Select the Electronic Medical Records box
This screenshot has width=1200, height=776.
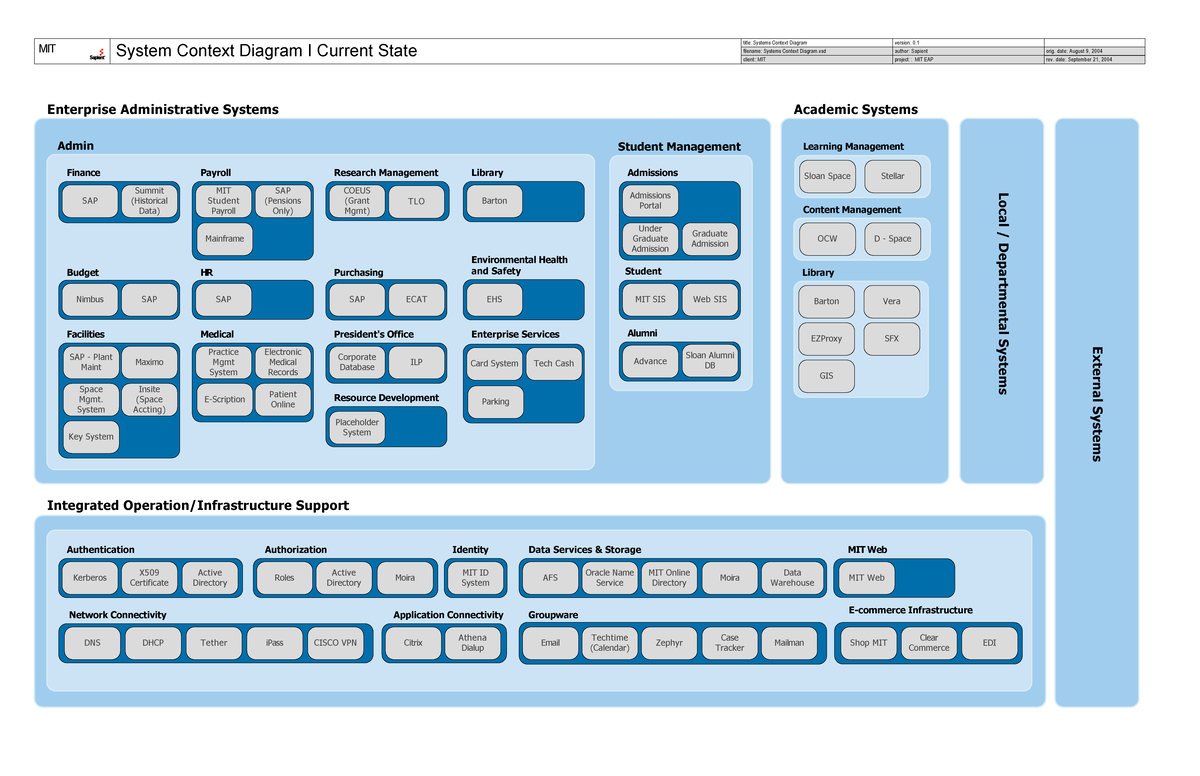pyautogui.click(x=283, y=362)
